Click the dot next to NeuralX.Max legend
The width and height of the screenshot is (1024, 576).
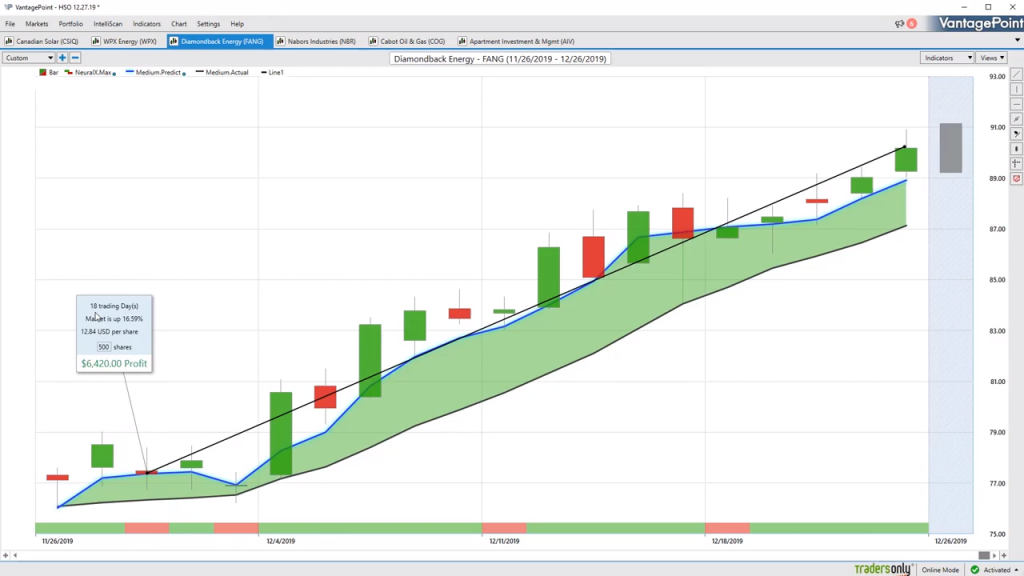click(x=114, y=74)
